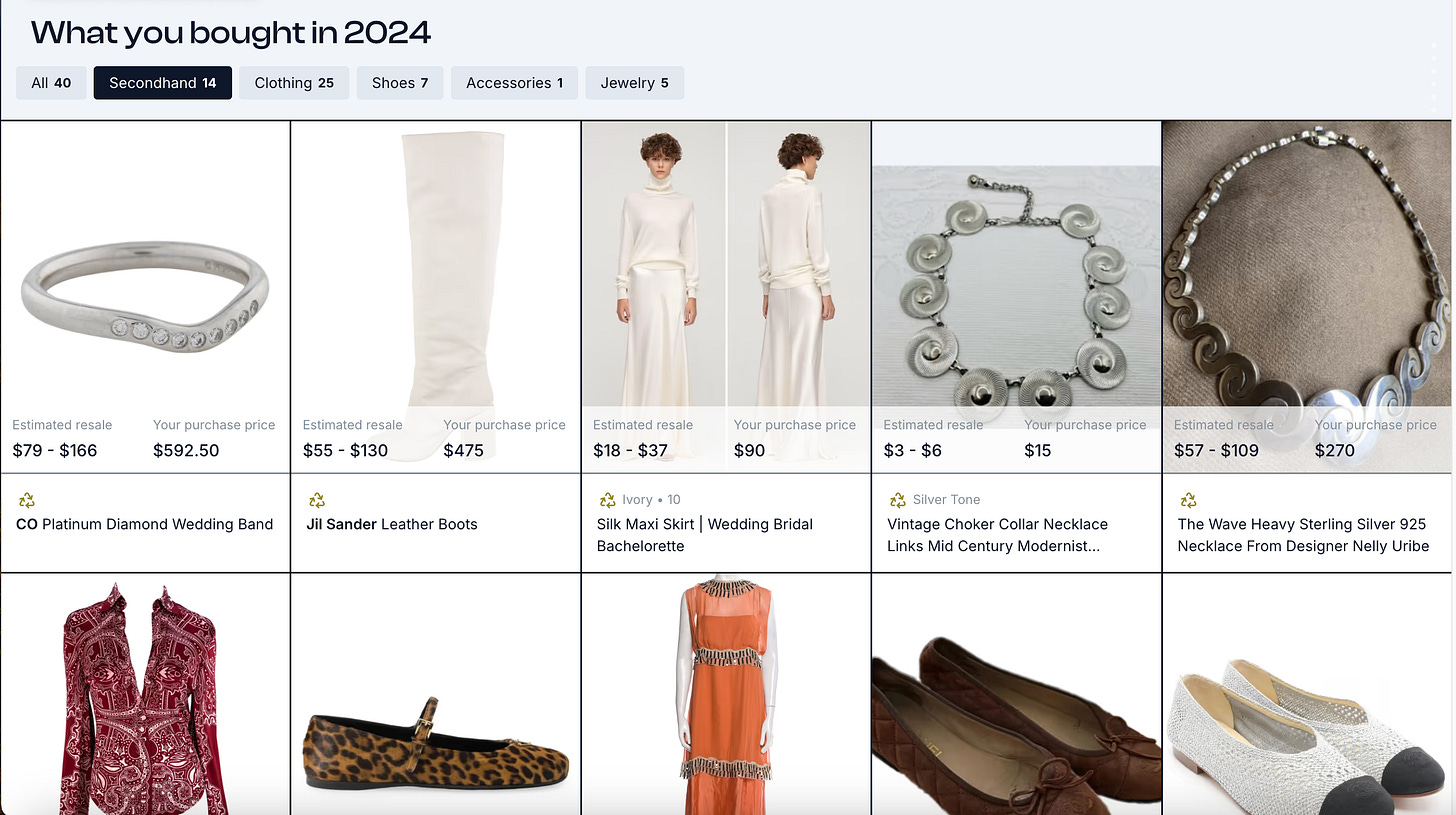Switch to the Shoes 7 filter
The width and height of the screenshot is (1456, 815).
point(400,83)
